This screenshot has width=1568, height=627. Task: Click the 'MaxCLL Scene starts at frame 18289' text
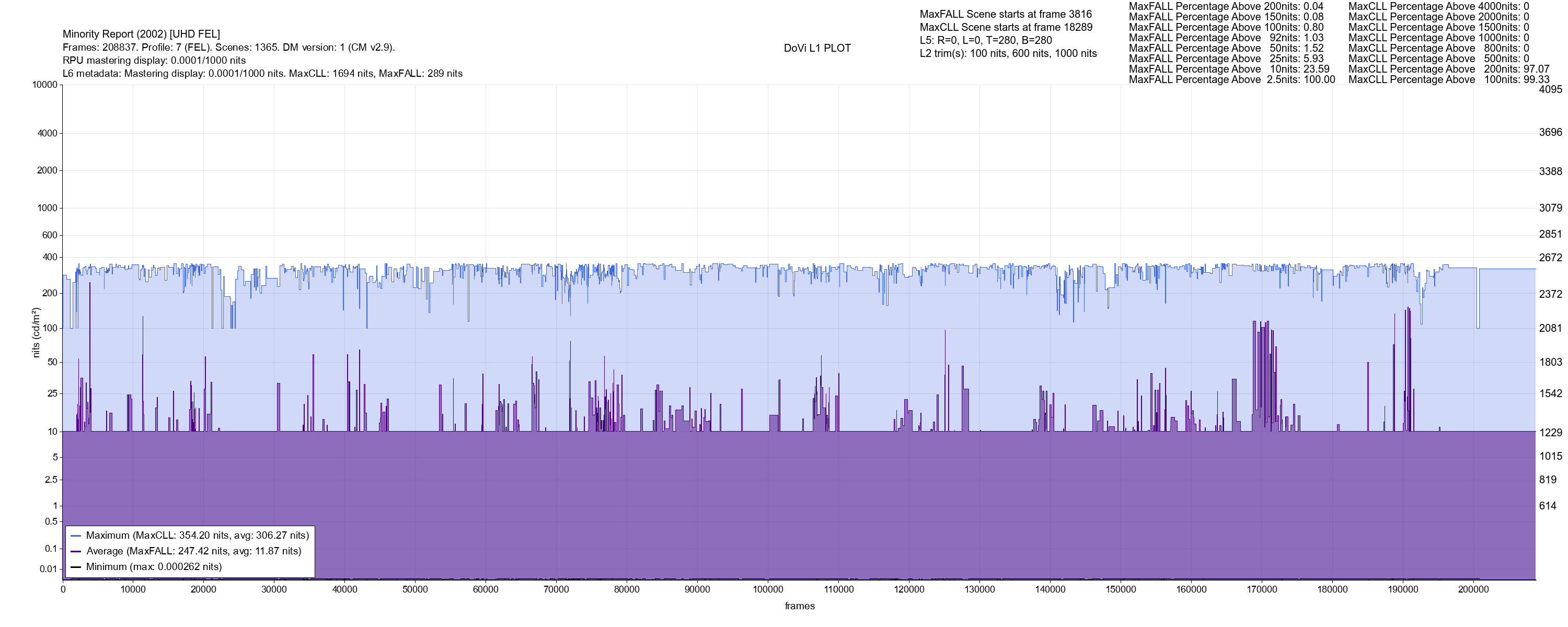coord(1006,27)
